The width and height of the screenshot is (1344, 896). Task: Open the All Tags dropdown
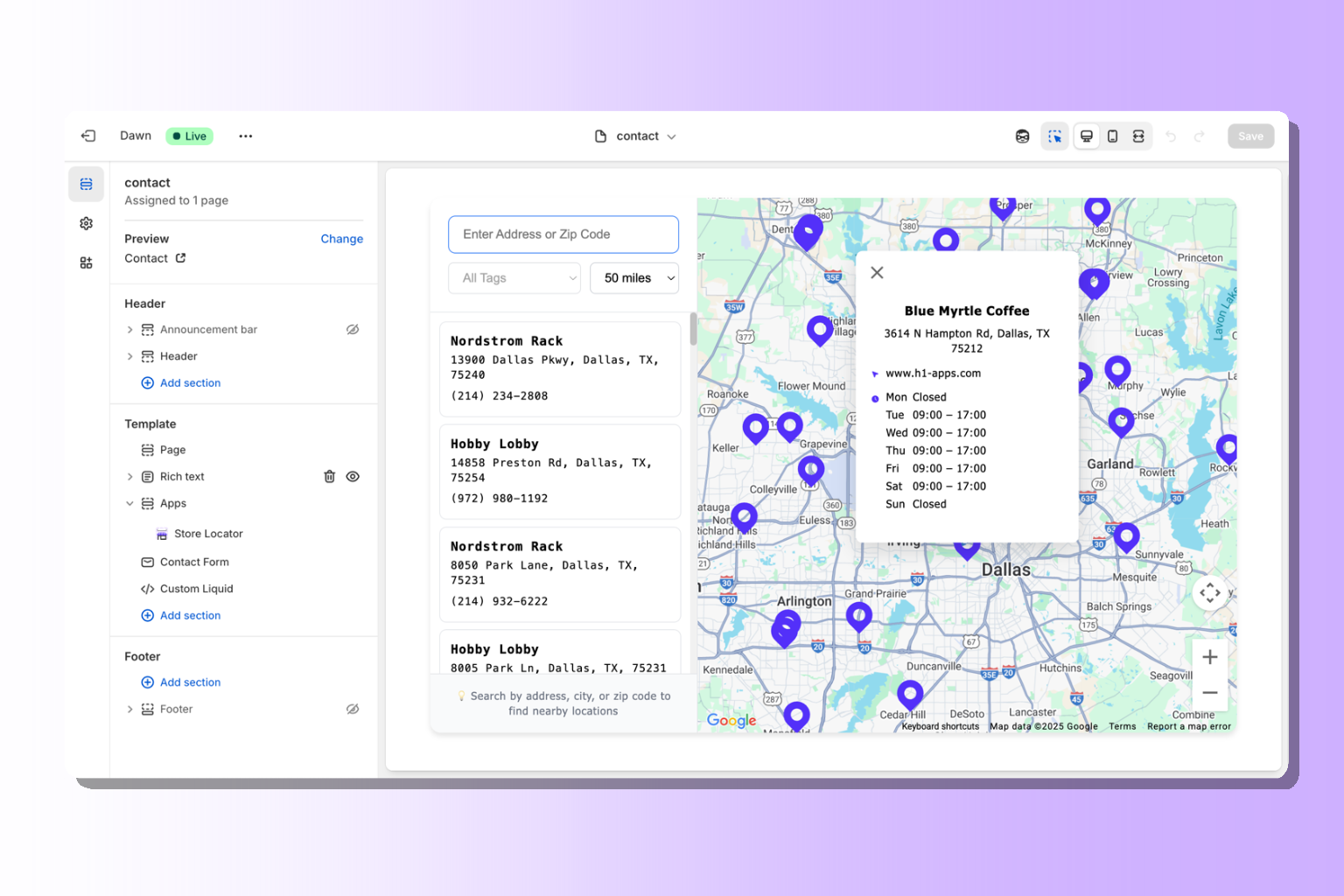[x=514, y=278]
